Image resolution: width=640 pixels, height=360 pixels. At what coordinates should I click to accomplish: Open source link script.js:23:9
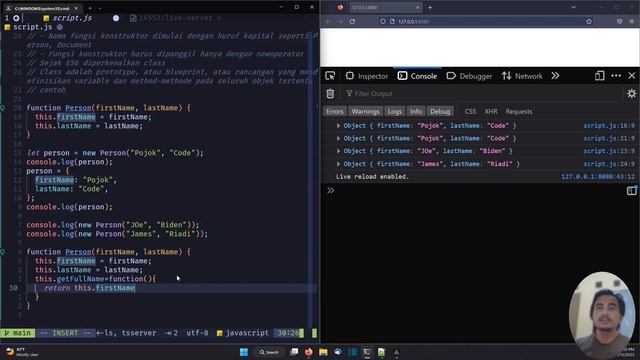point(609,151)
